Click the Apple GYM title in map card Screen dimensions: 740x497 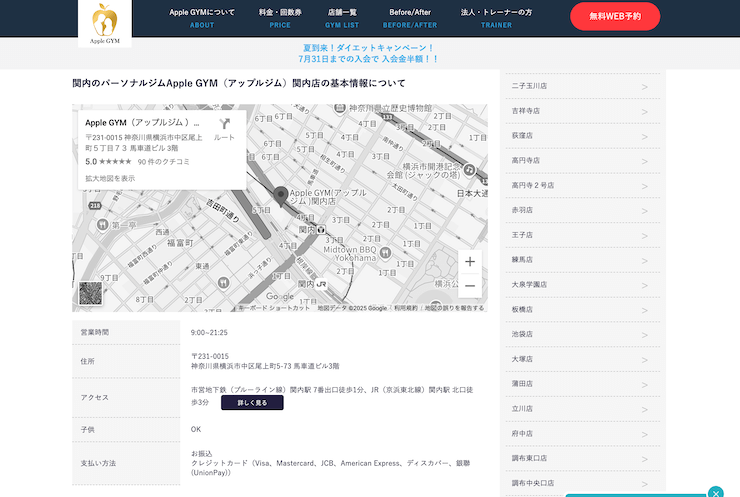[x=142, y=123]
